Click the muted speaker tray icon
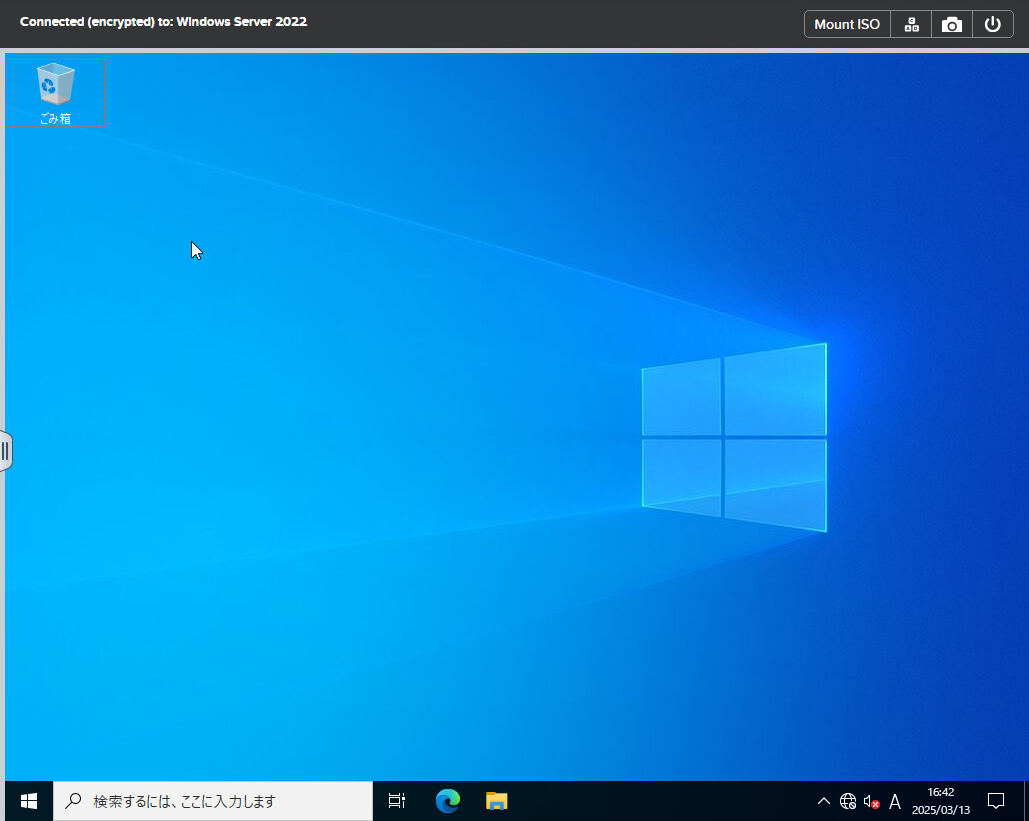 coord(872,801)
